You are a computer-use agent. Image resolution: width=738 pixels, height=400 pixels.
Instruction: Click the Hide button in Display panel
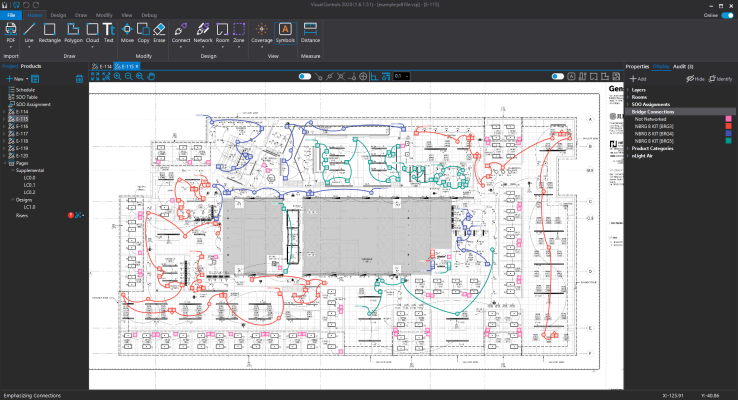coord(695,79)
